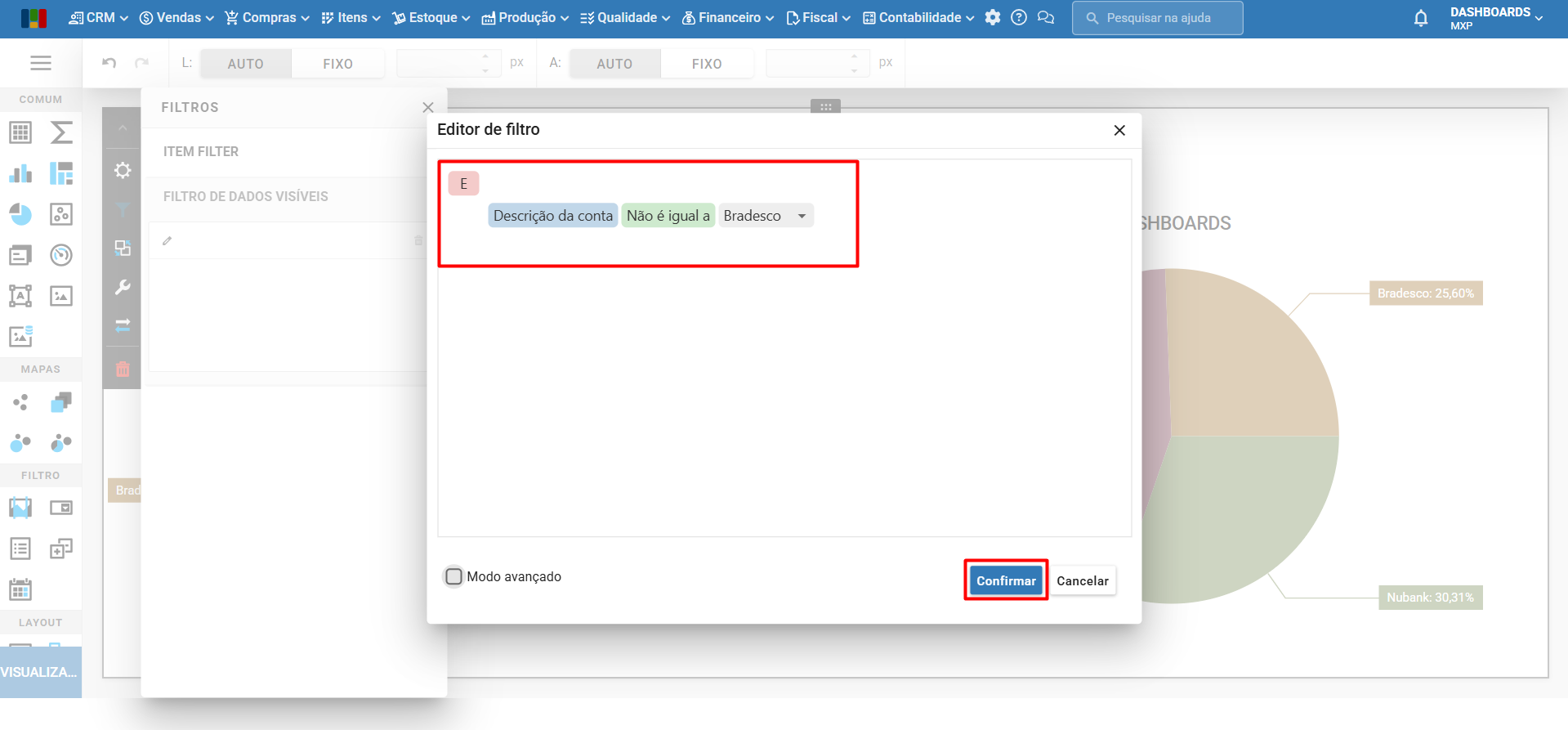
Task: Add a Date Filter item
Action: [x=20, y=589]
